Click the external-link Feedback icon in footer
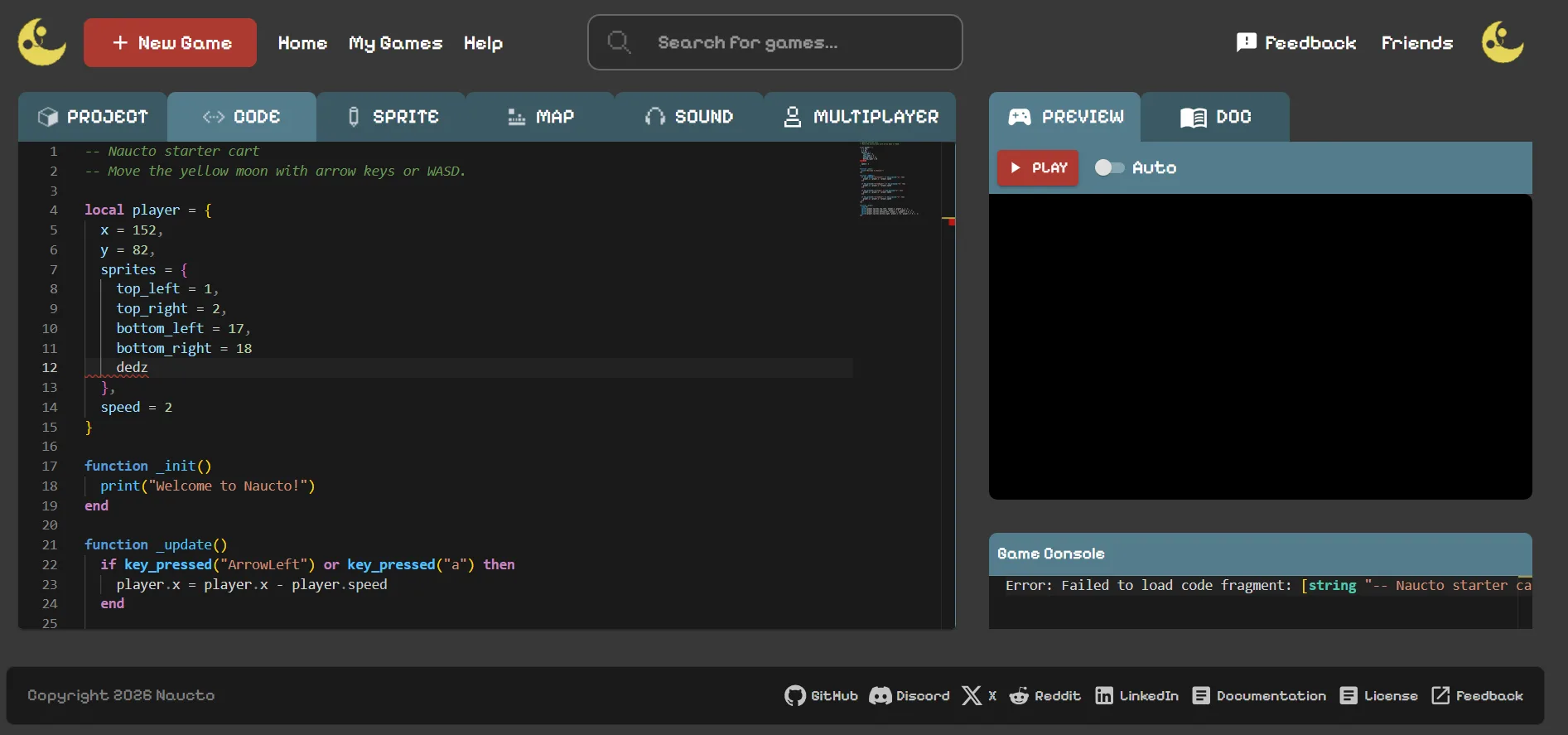Image resolution: width=1568 pixels, height=735 pixels. [x=1440, y=695]
